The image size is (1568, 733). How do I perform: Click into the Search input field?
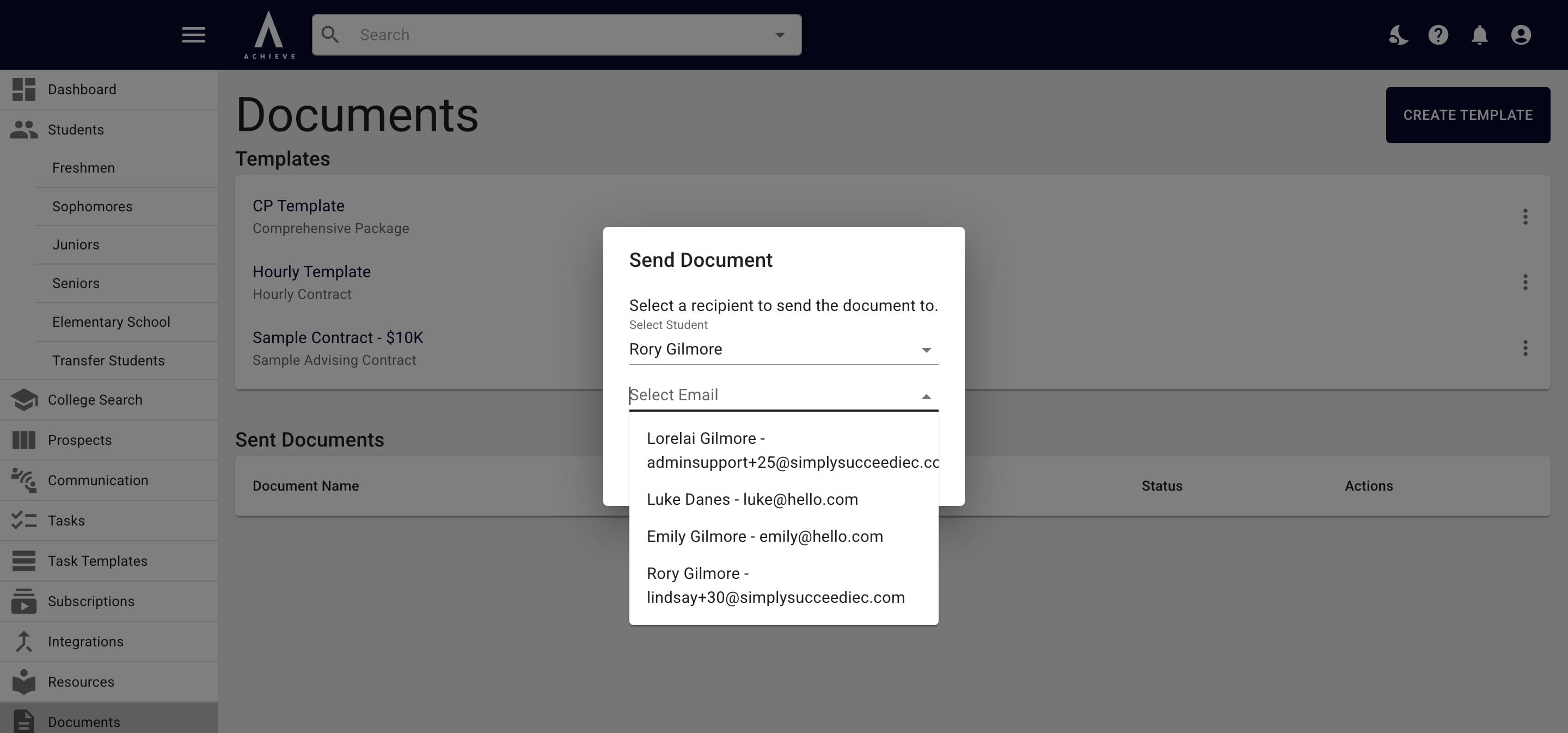(556, 35)
